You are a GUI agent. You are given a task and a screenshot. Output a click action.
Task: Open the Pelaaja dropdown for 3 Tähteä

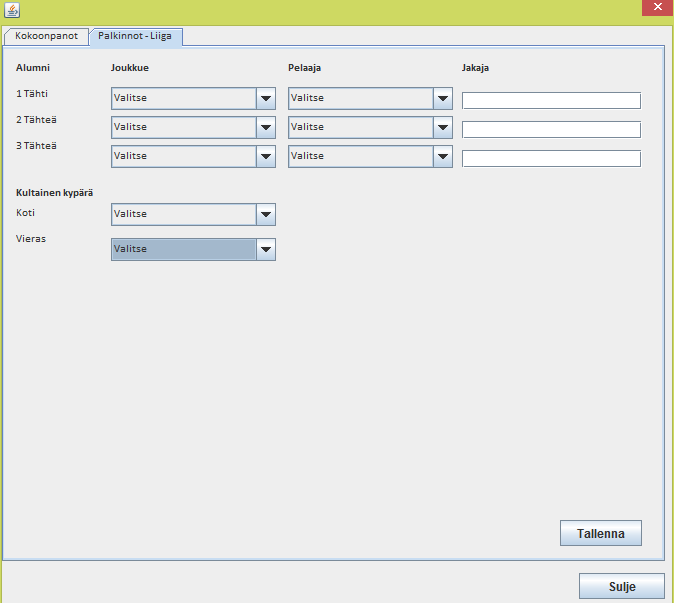(x=370, y=156)
